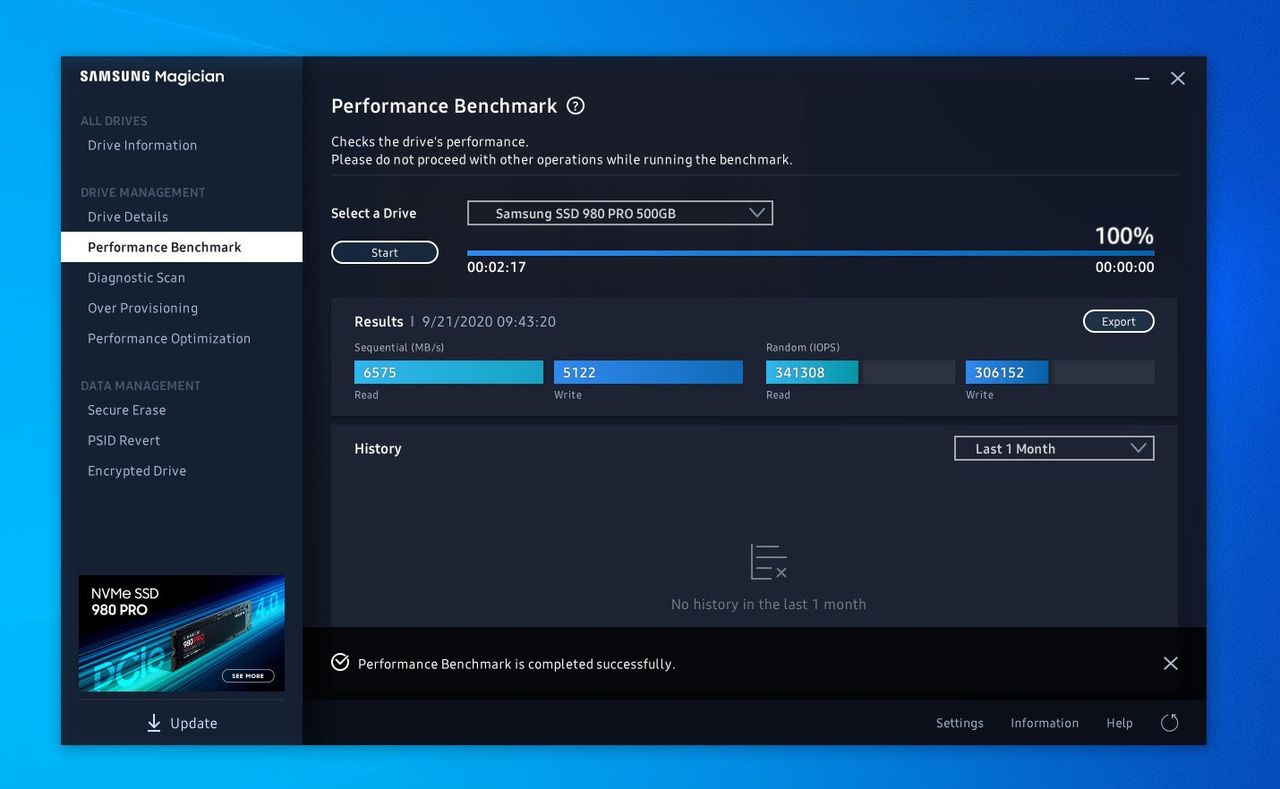Click the help question-mark icon beside Performance Benchmark

point(575,106)
